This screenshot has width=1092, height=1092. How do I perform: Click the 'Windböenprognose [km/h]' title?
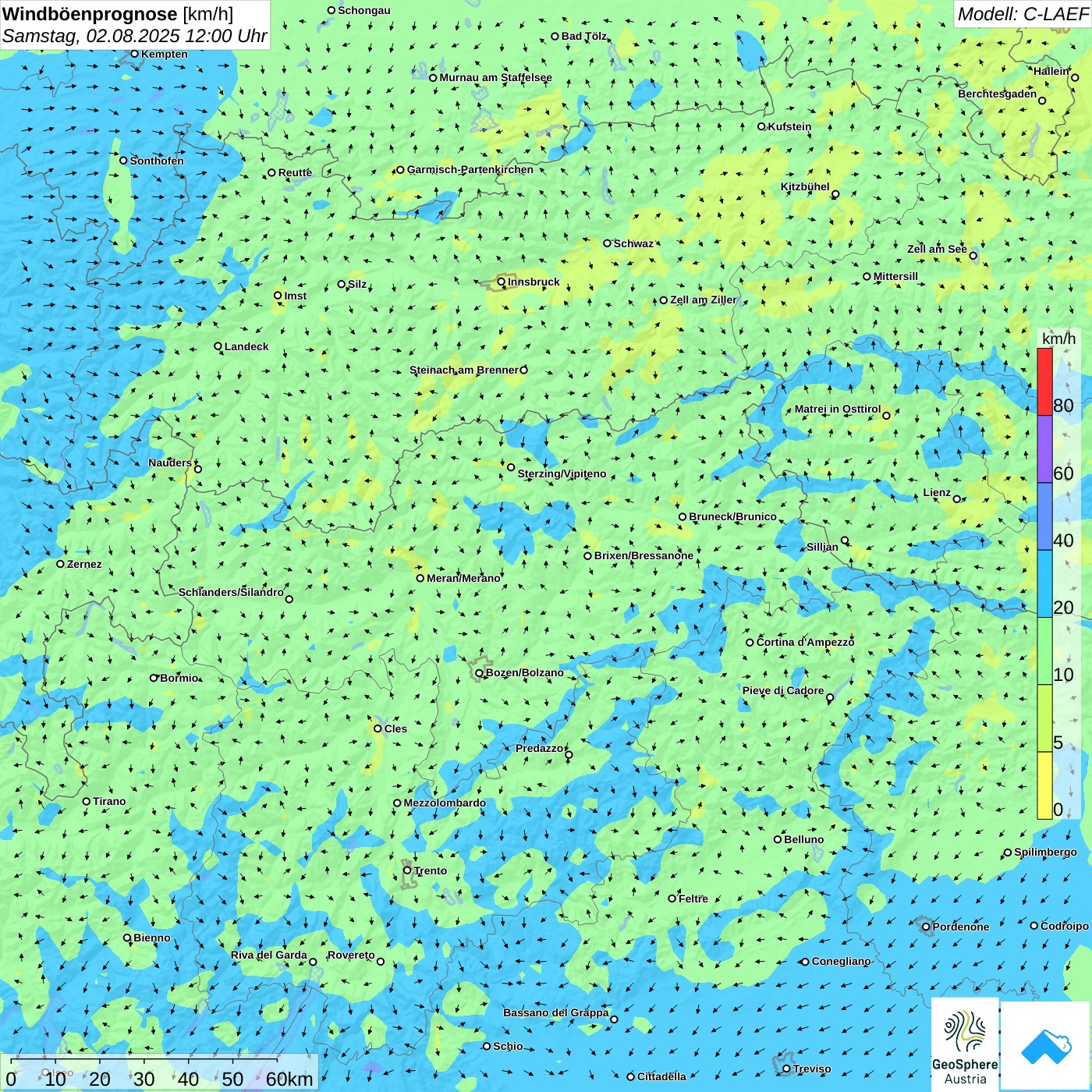pyautogui.click(x=118, y=13)
